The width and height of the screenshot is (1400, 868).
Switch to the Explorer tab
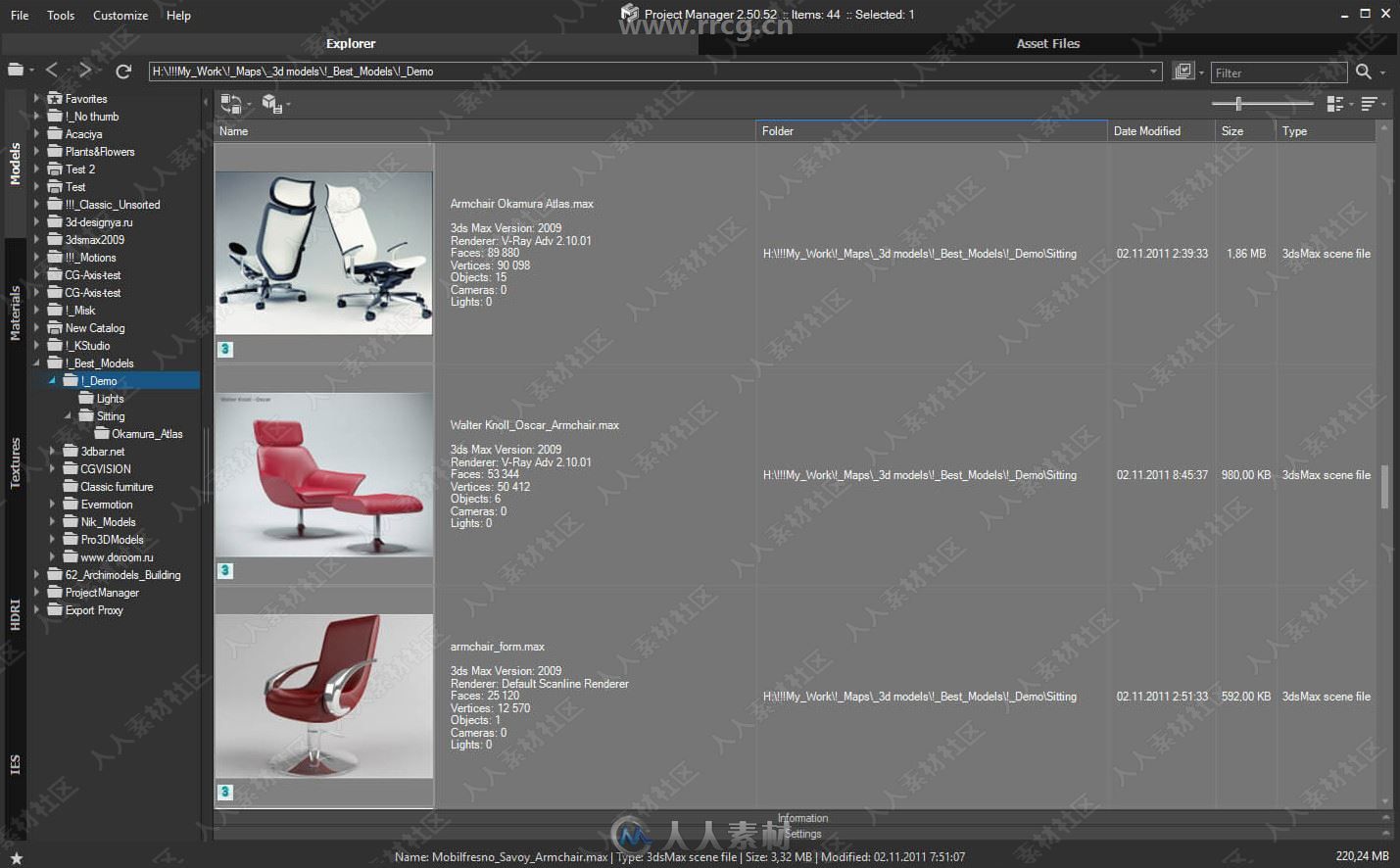[351, 43]
